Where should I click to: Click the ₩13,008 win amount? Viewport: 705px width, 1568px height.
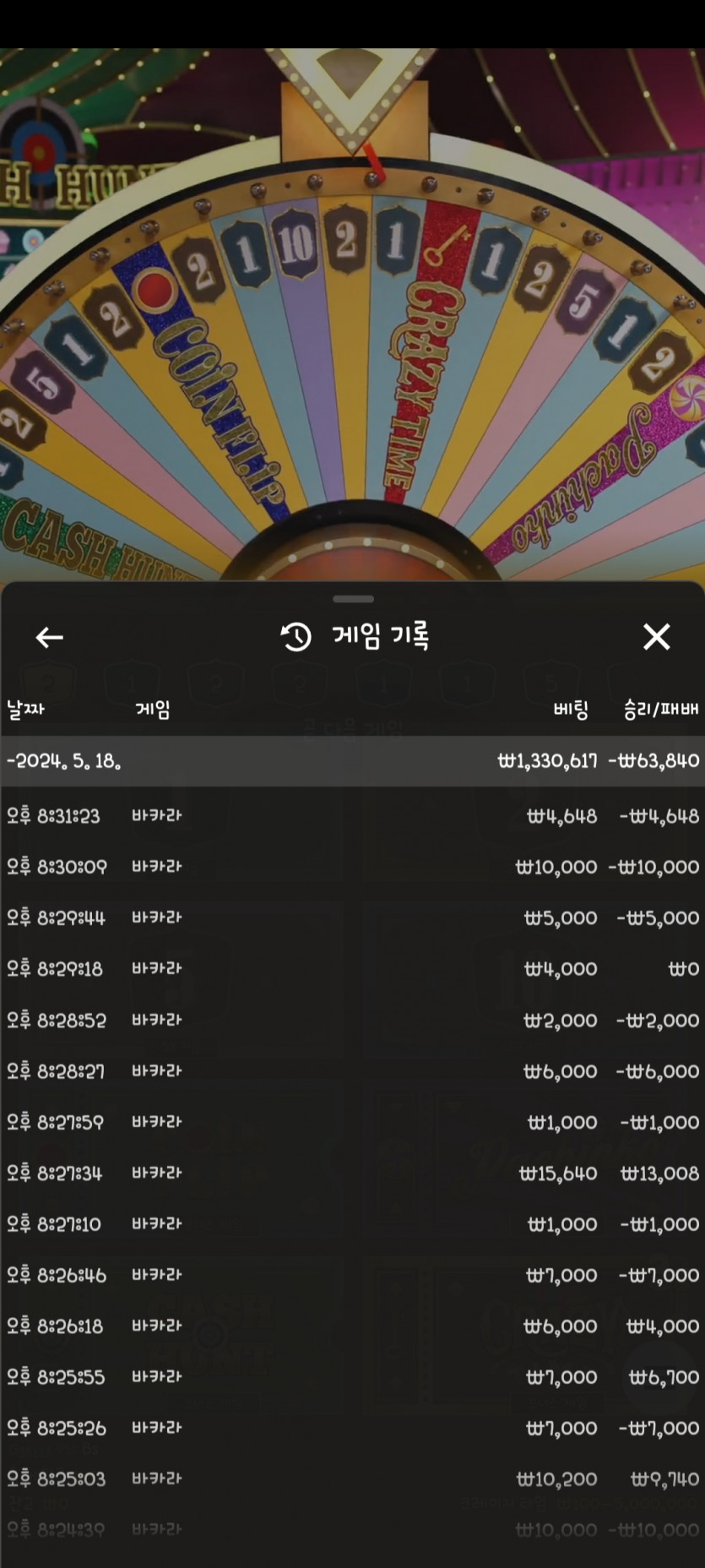tap(659, 1173)
